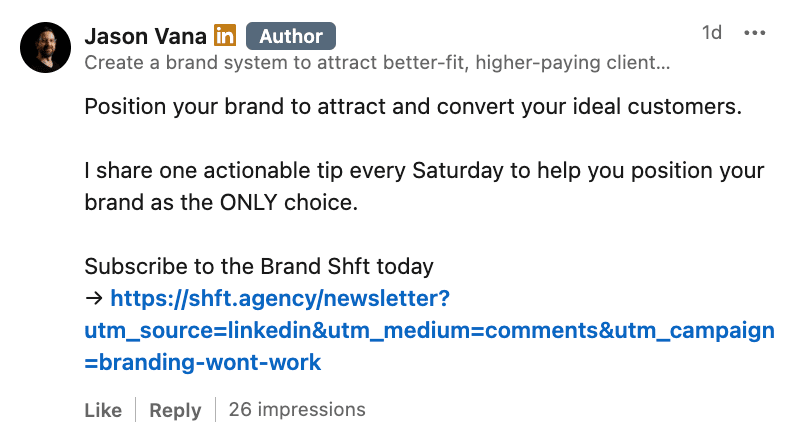
Task: Click 'Subscribe to the Brand Shft today' text
Action: click(x=259, y=267)
